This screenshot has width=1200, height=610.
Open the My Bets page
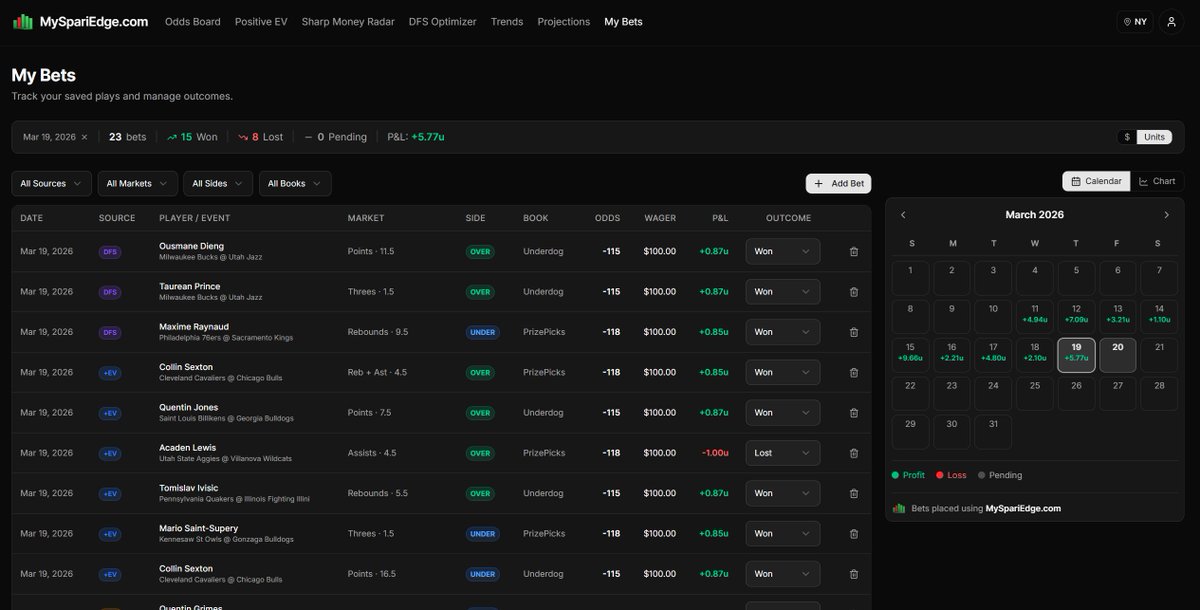pyautogui.click(x=624, y=22)
